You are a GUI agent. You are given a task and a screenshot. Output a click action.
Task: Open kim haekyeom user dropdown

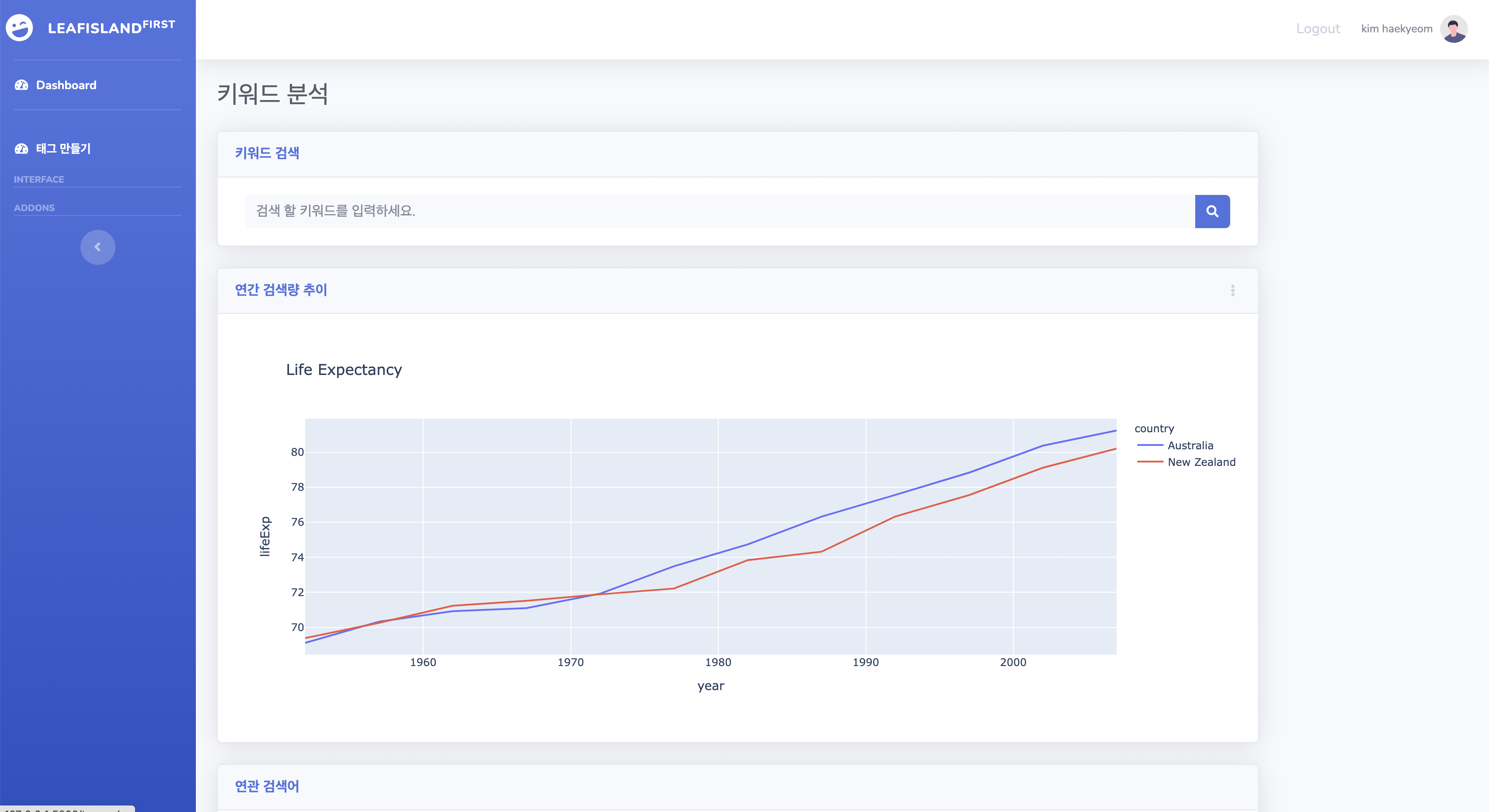(x=1396, y=29)
